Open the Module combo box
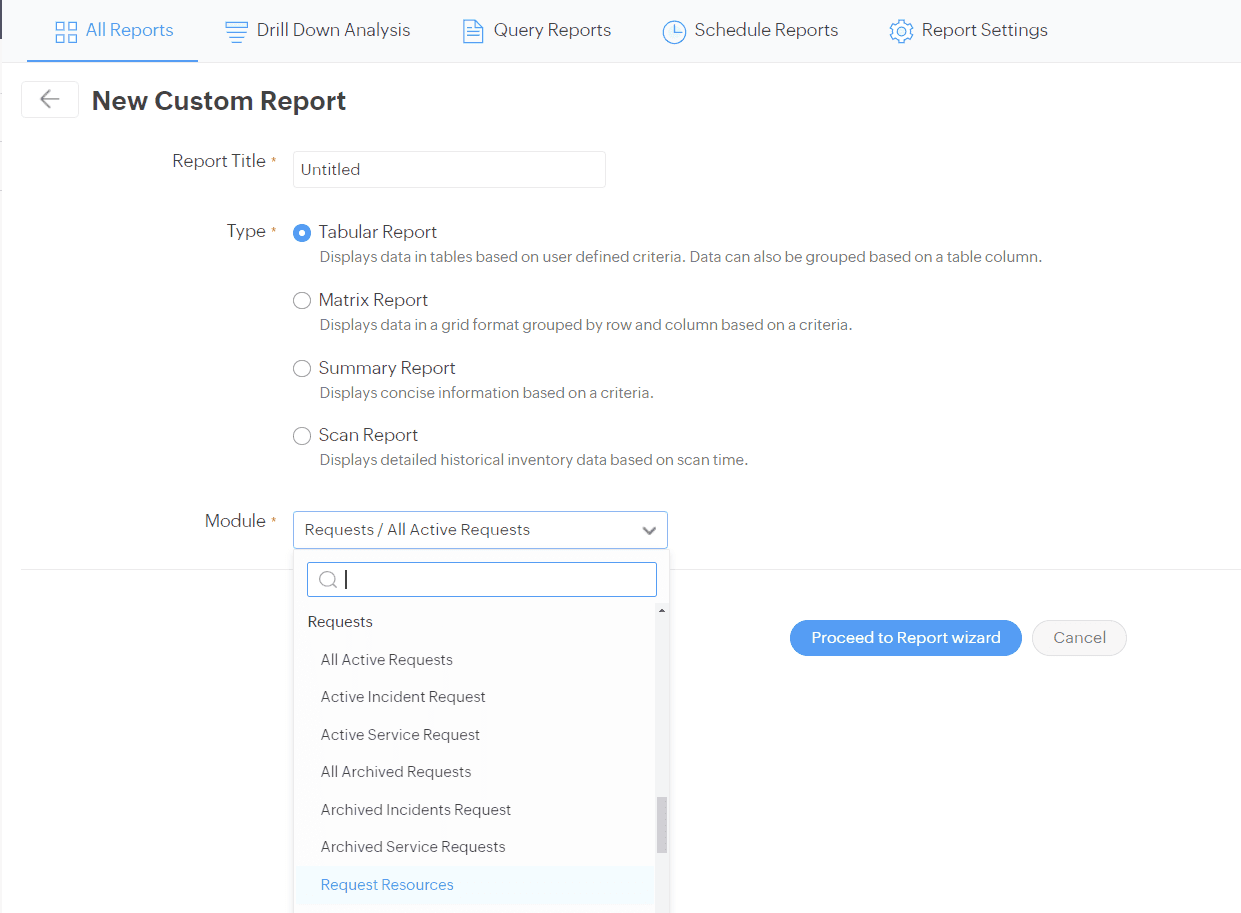Screen dimensions: 1241x913 point(480,529)
